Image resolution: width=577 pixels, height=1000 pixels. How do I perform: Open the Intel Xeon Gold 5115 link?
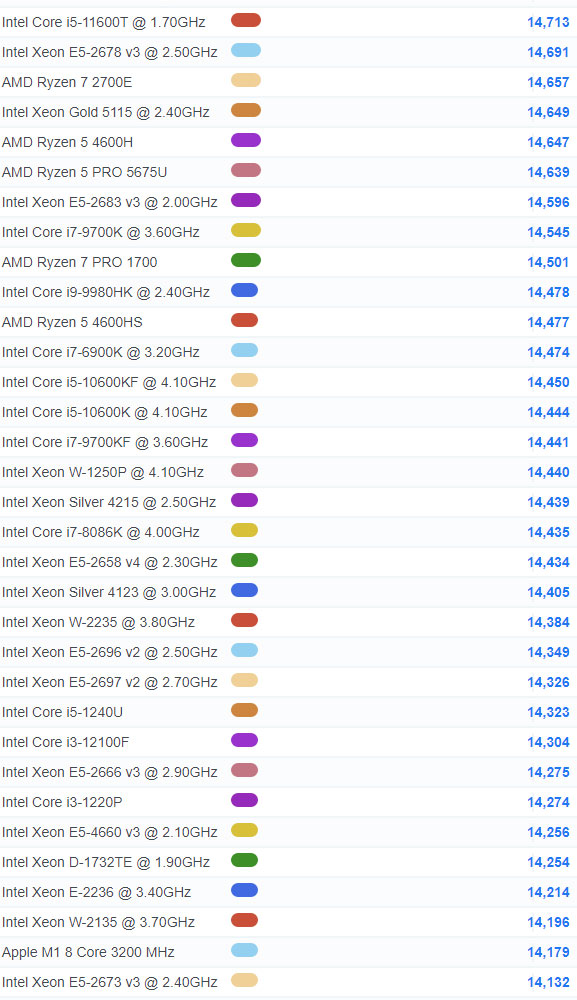(x=106, y=112)
